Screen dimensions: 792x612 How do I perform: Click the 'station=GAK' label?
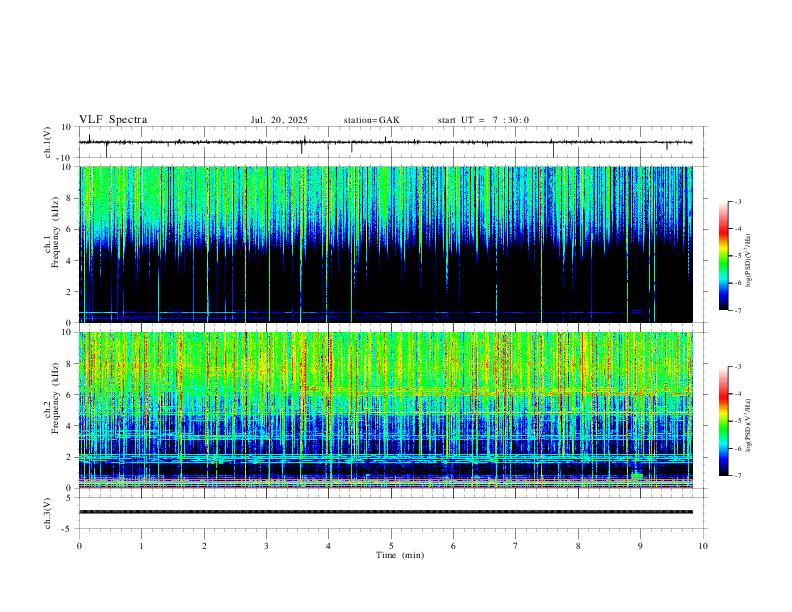pos(371,120)
